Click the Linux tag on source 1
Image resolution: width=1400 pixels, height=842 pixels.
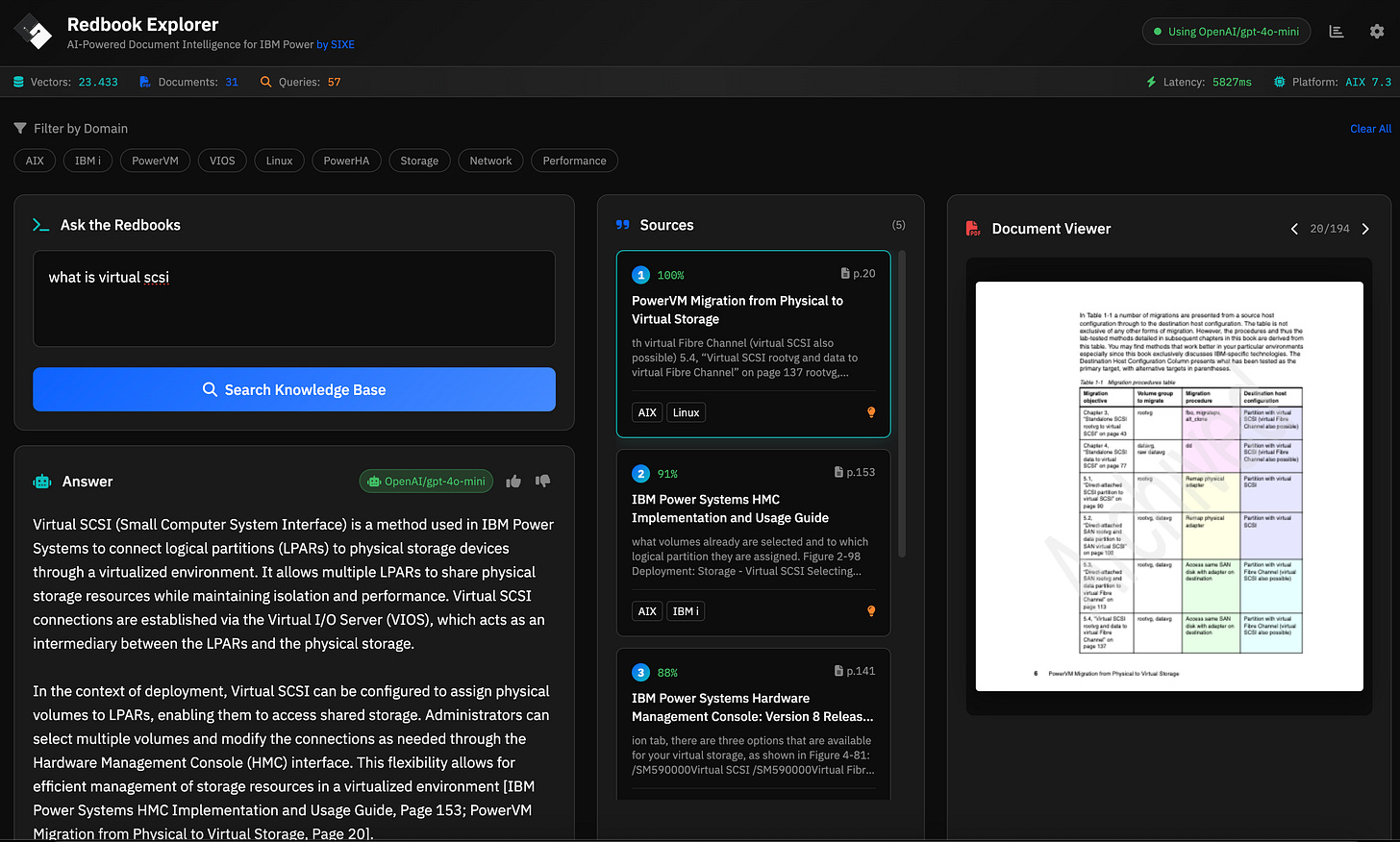pyautogui.click(x=687, y=412)
